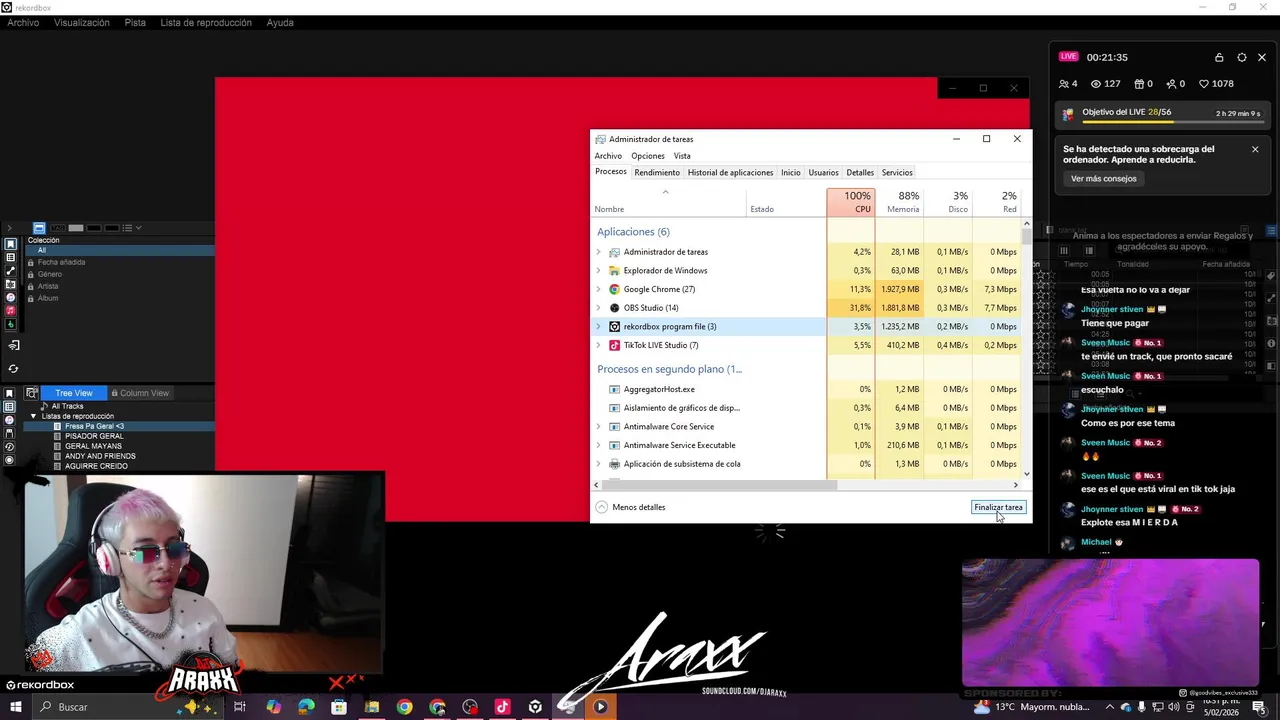Viewport: 1280px width, 720px height.
Task: Open the rekordbox Collection bookmark icon
Action: (x=11, y=244)
